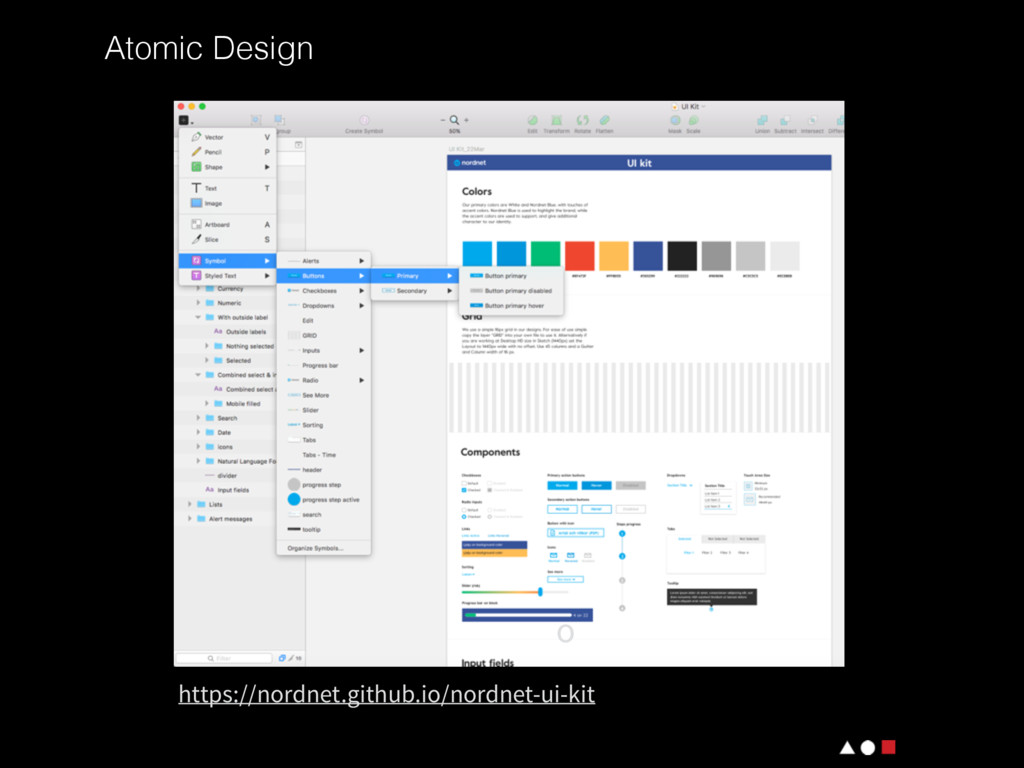This screenshot has height=768, width=1024.
Task: Expand the Date folder in layer list
Action: (x=199, y=432)
